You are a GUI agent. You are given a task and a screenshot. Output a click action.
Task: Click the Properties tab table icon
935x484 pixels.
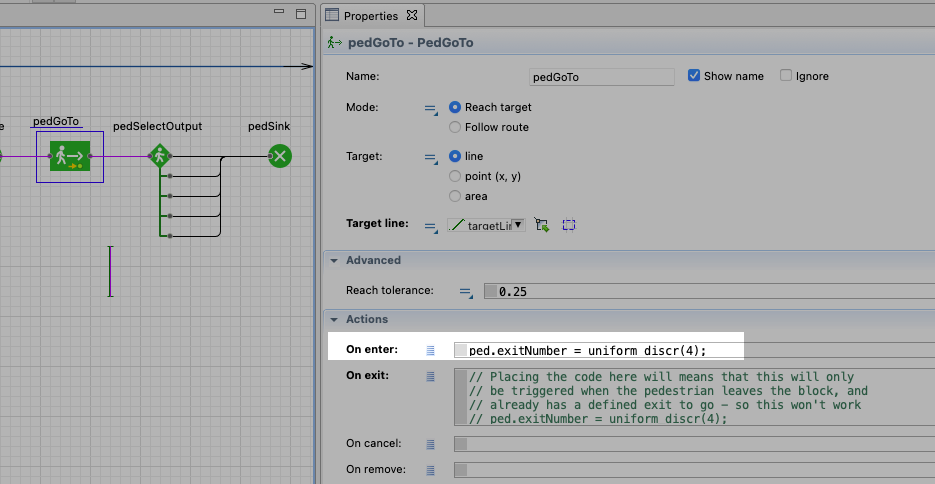[332, 15]
